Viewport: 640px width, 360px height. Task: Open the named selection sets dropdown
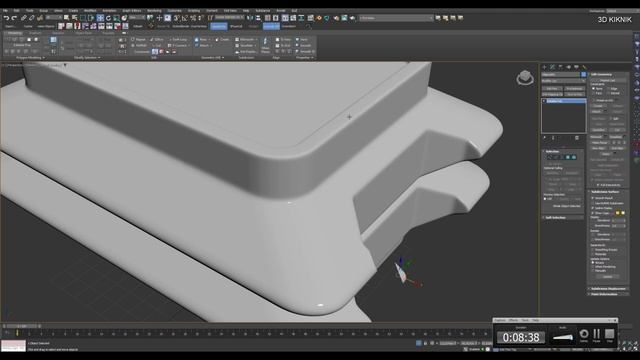pos(229,18)
